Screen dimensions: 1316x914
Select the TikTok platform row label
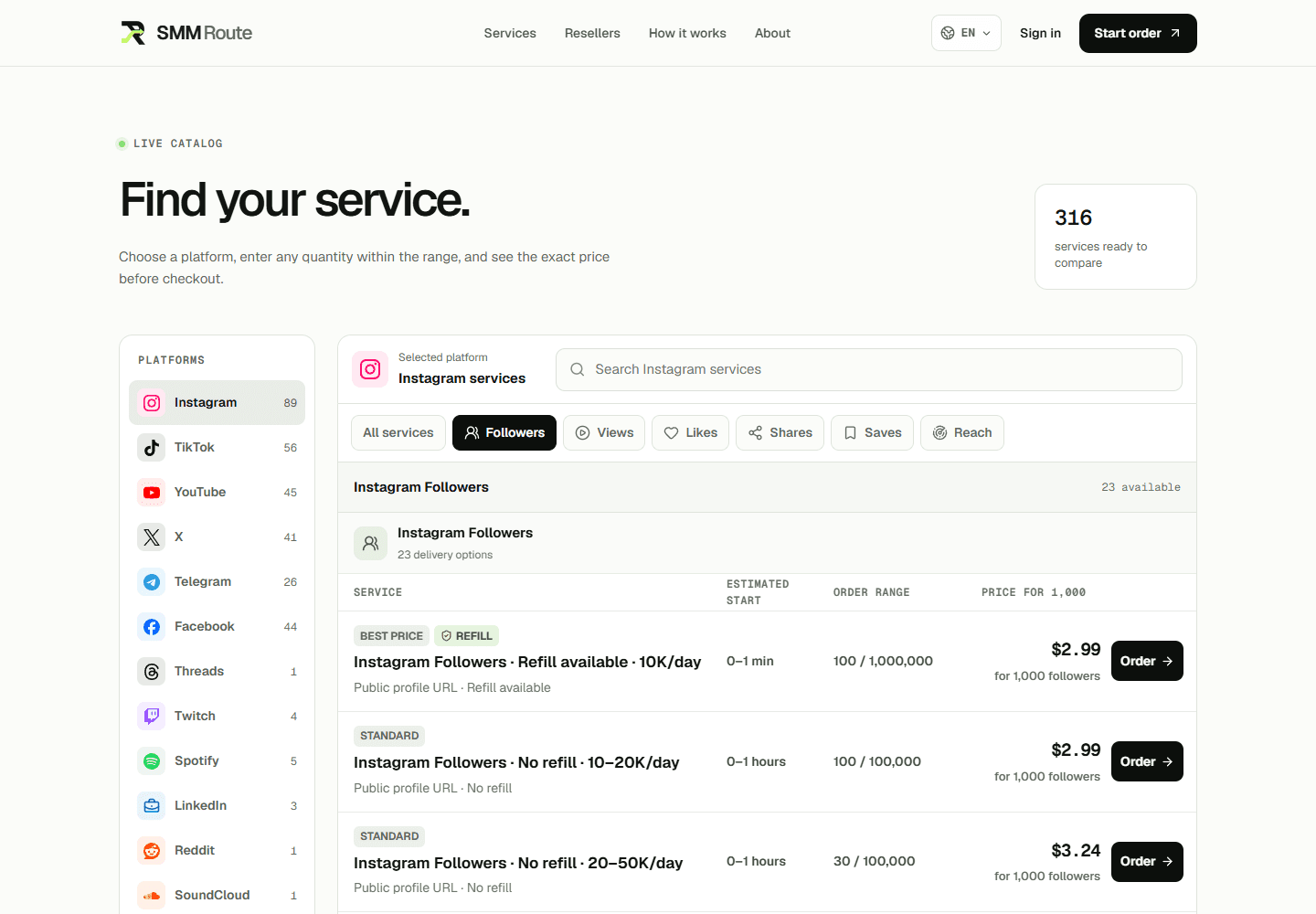click(195, 448)
